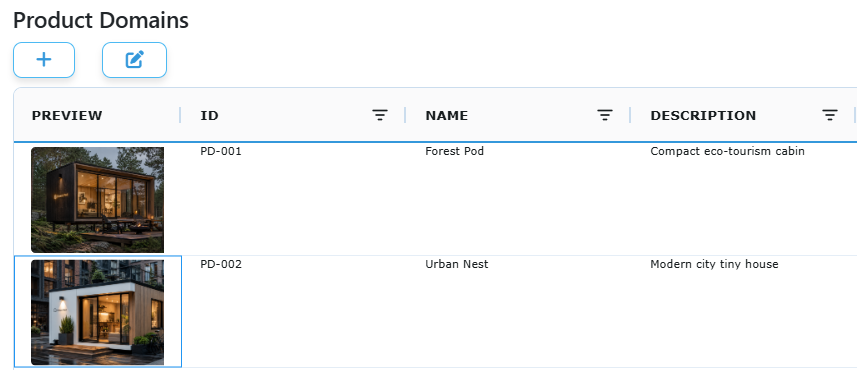
Task: Click the Product Domains heading
Action: (x=101, y=21)
